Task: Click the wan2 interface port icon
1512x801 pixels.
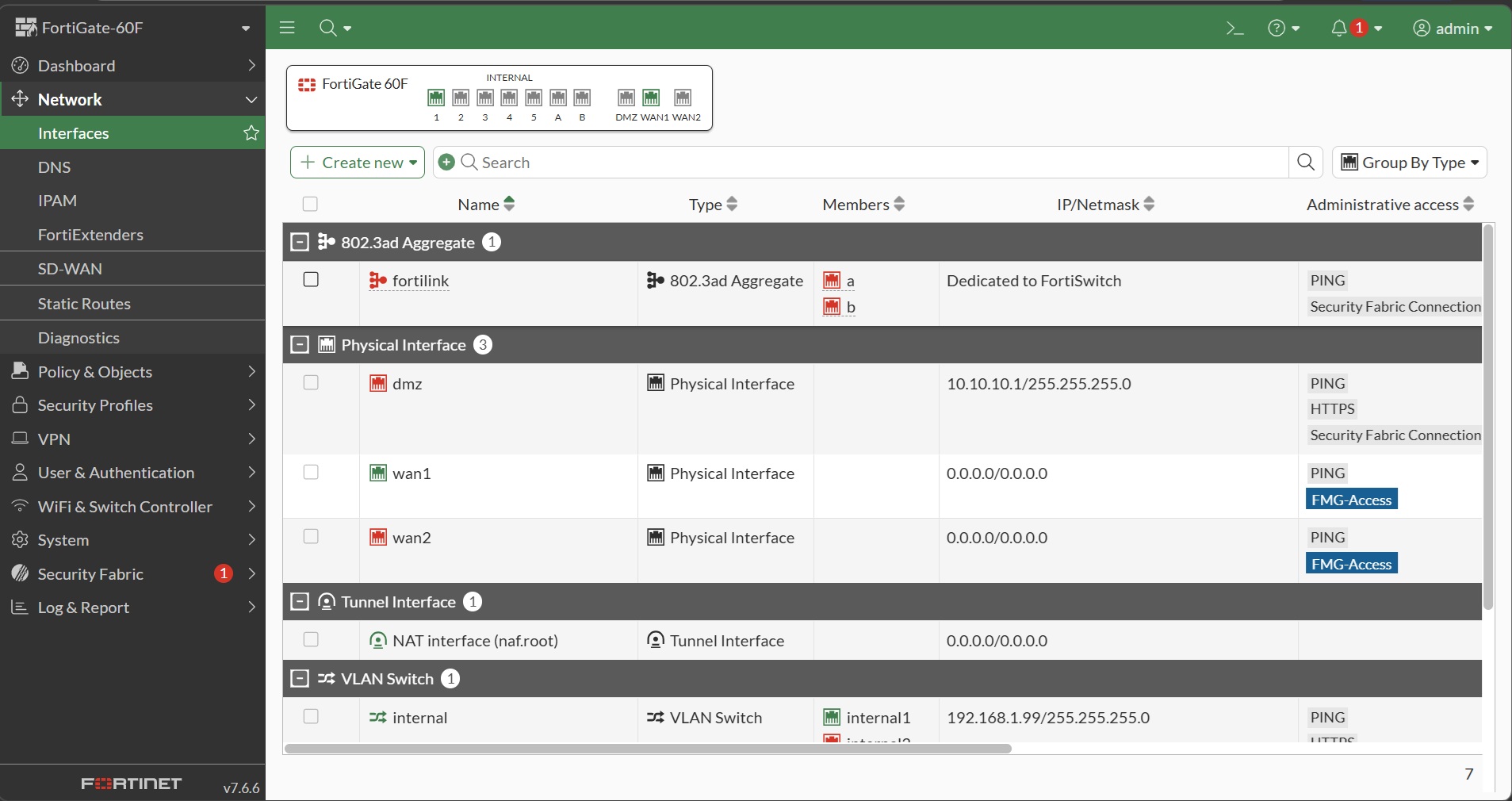Action: coord(378,538)
